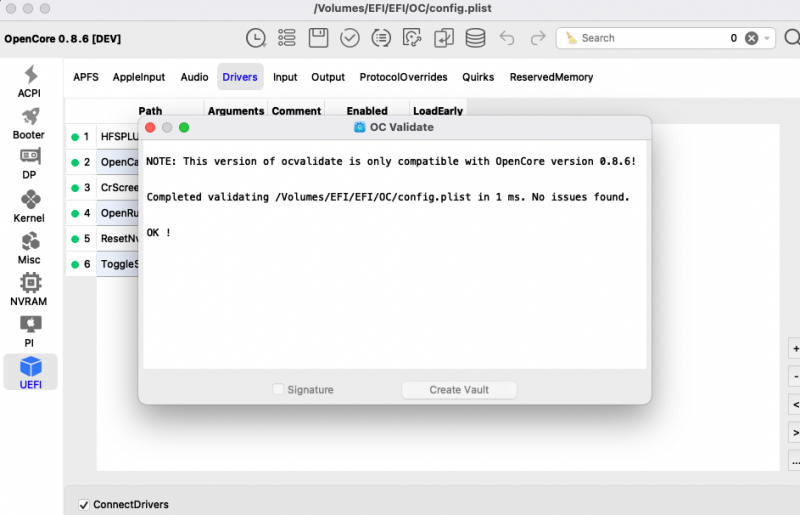Click the import document toolbar icon
This screenshot has height=515, width=800.
(x=444, y=38)
